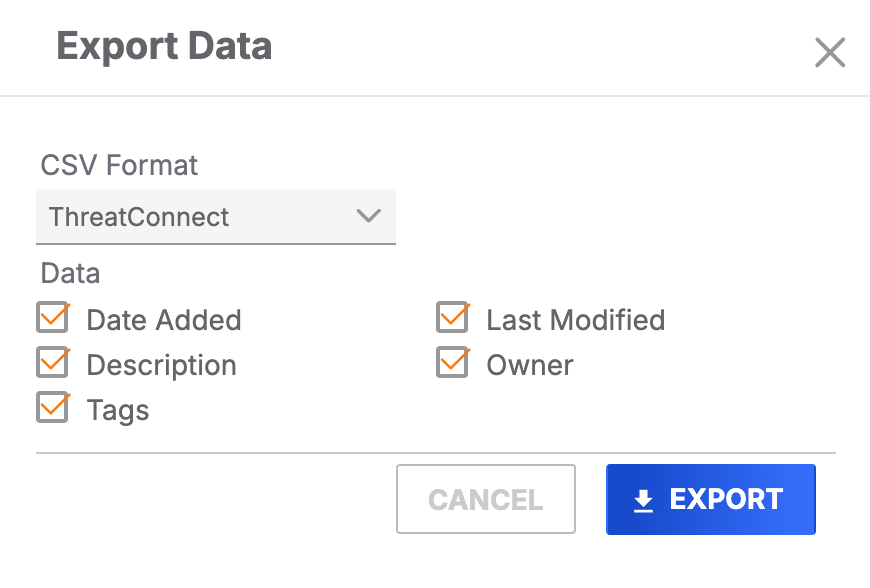
Task: Click the Last Modified label text
Action: (575, 320)
